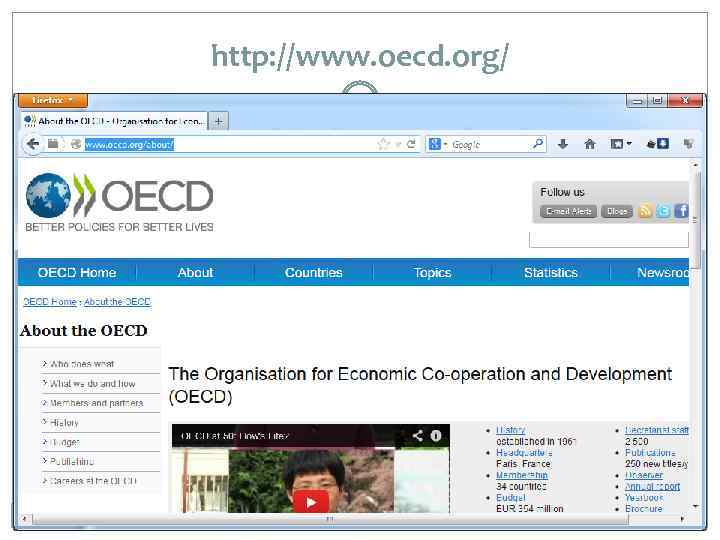Click the horizontal scrollbar thumb
The image size is (720, 540).
tap(330, 519)
